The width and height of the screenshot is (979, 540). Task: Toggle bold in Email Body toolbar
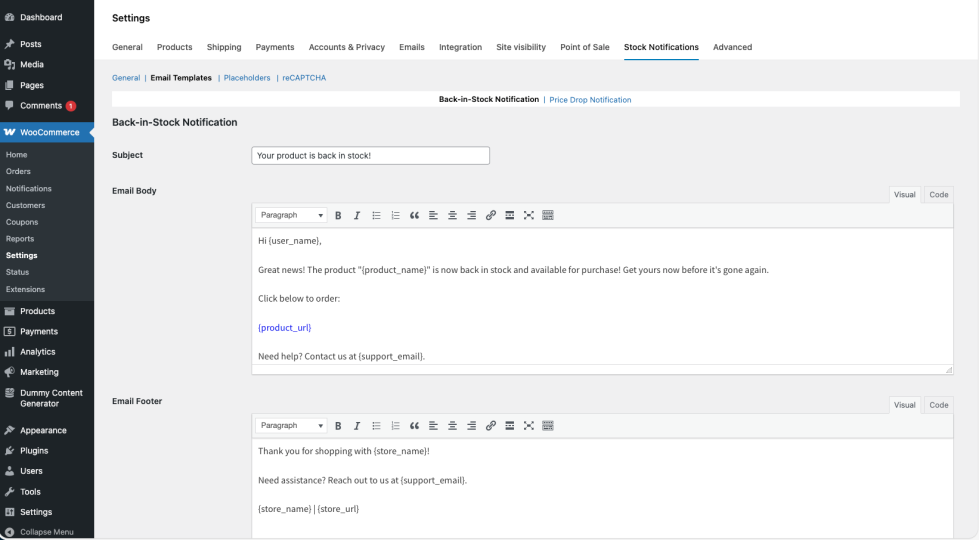tap(338, 215)
